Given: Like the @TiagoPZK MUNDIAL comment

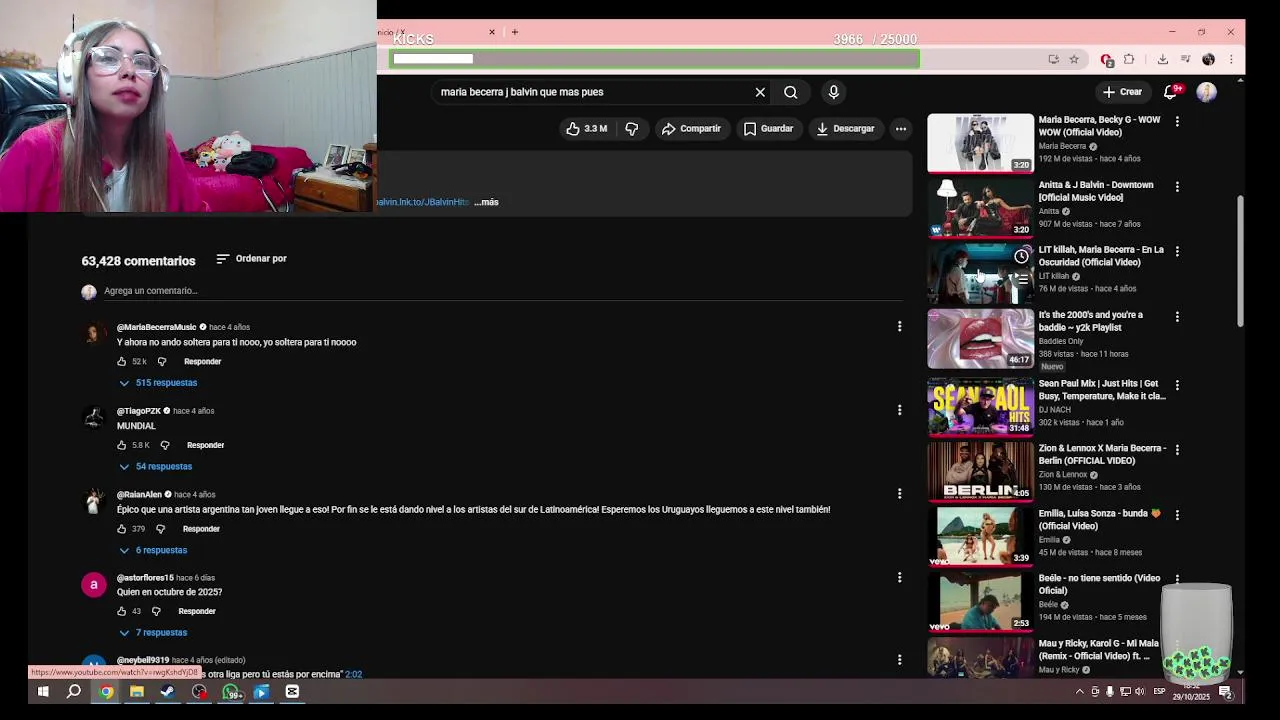Looking at the screenshot, I should point(122,445).
